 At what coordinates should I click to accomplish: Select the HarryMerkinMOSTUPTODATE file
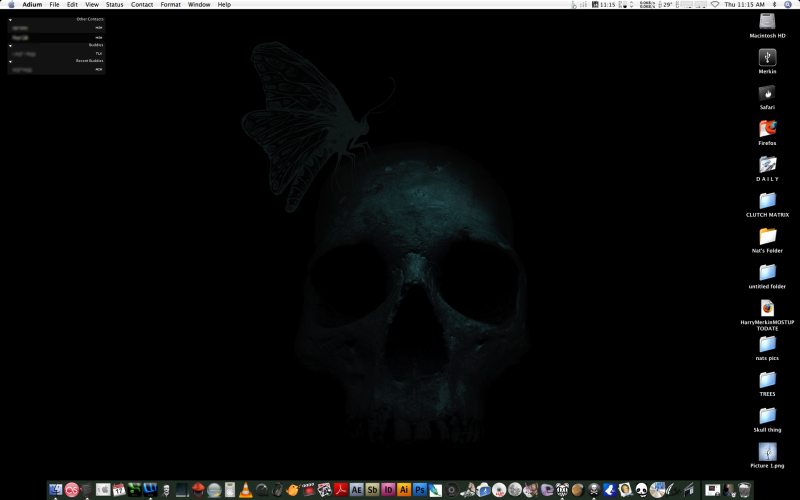(767, 308)
